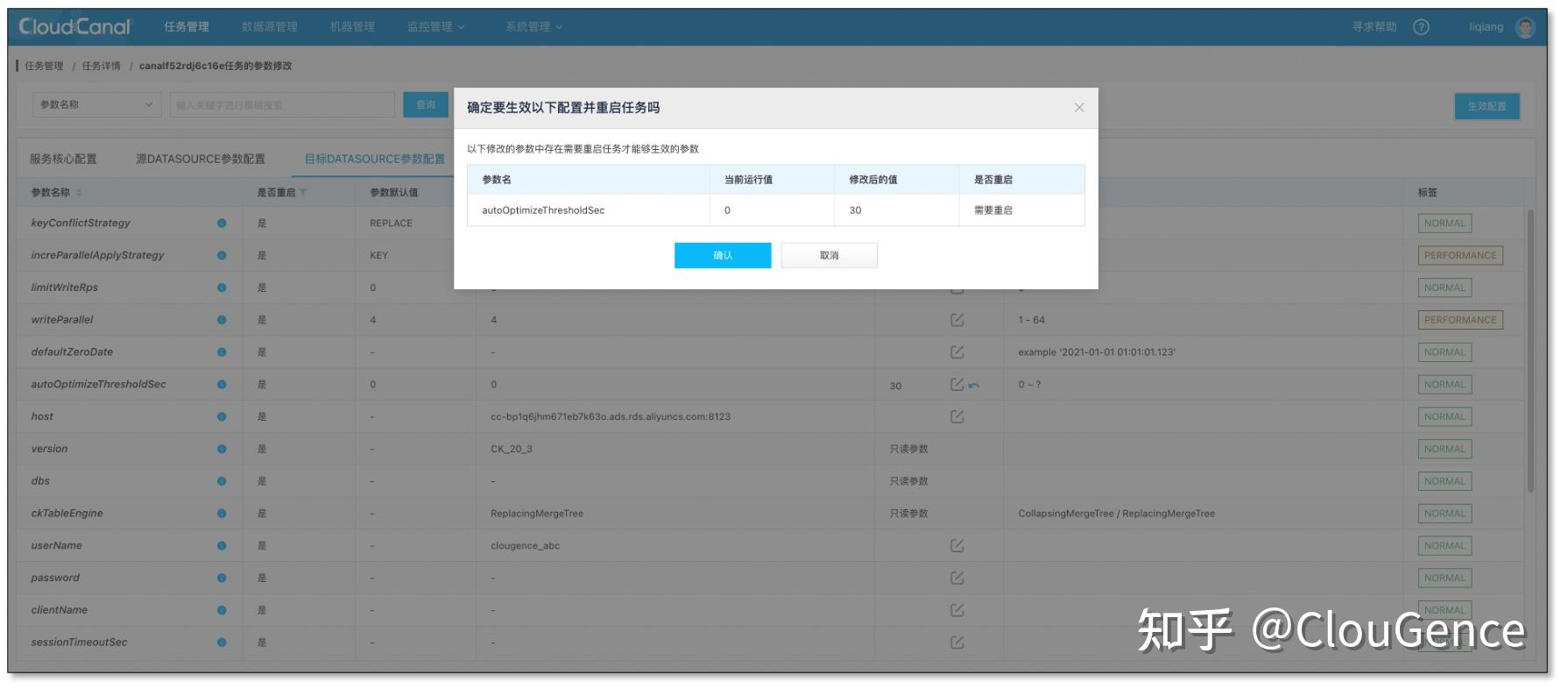This screenshot has height=696, width=1568.
Task: Show info for limitWriteRps
Action: [222, 288]
